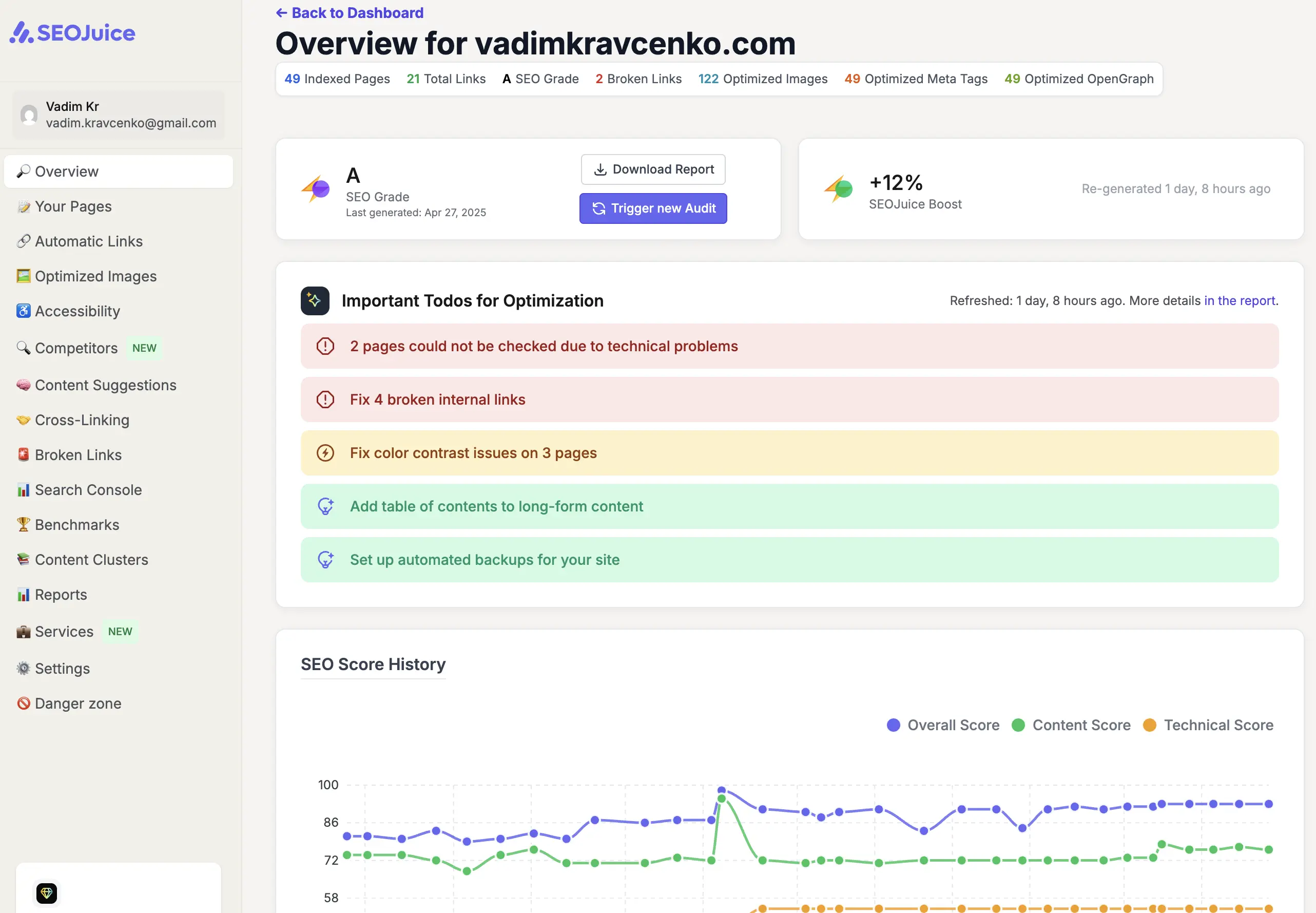The height and width of the screenshot is (913, 1316).
Task: Open Search Console via its bar-chart icon
Action: pyautogui.click(x=23, y=490)
